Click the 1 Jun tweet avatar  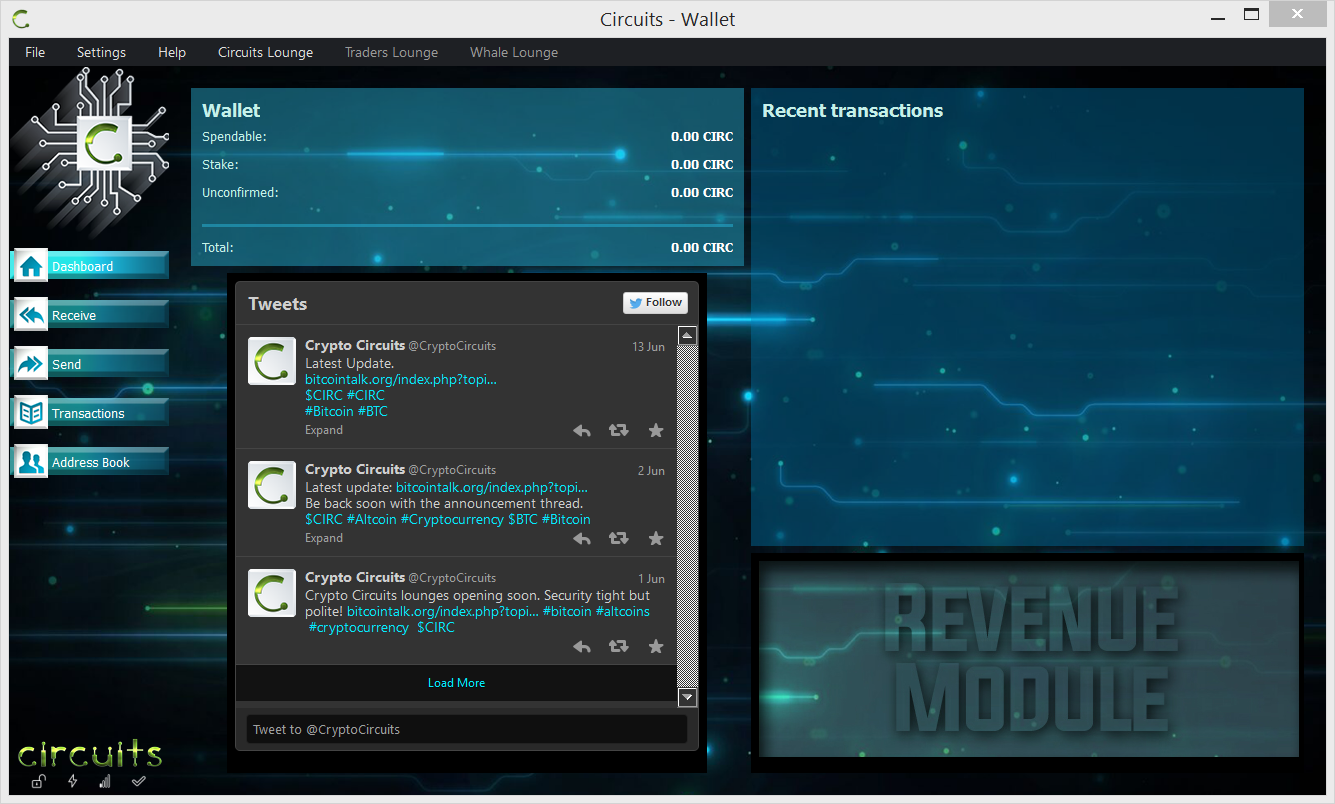point(272,593)
